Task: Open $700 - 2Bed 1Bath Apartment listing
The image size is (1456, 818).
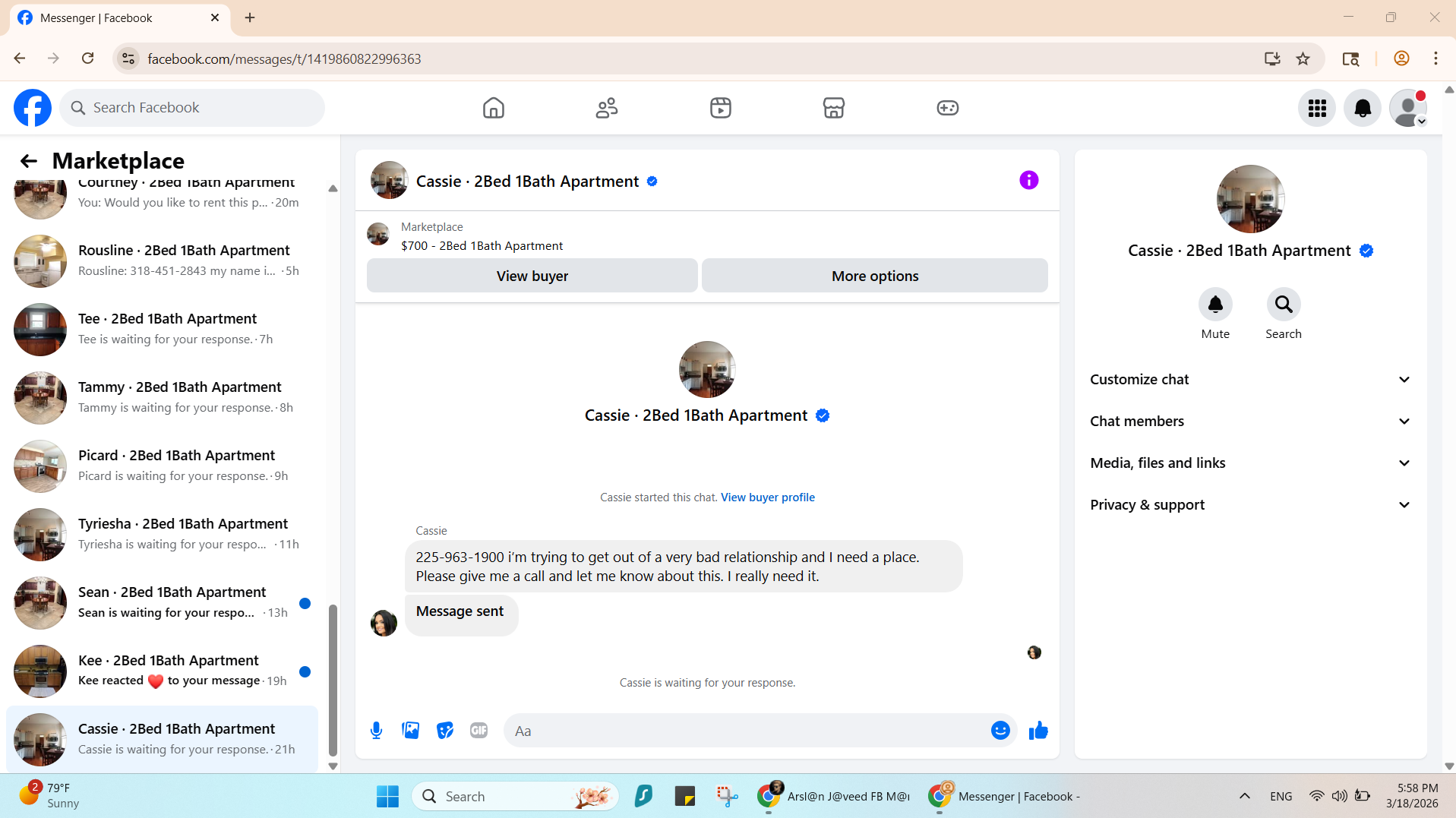Action: point(482,246)
